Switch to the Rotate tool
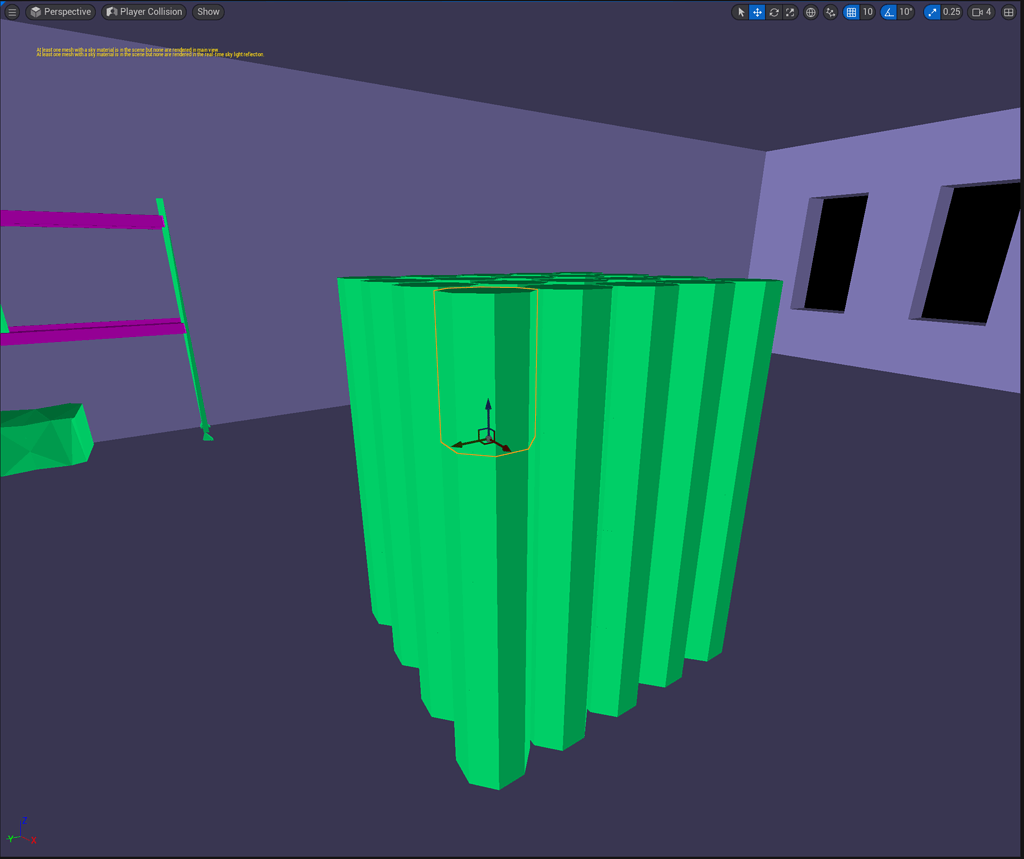This screenshot has width=1024, height=859. pos(774,12)
